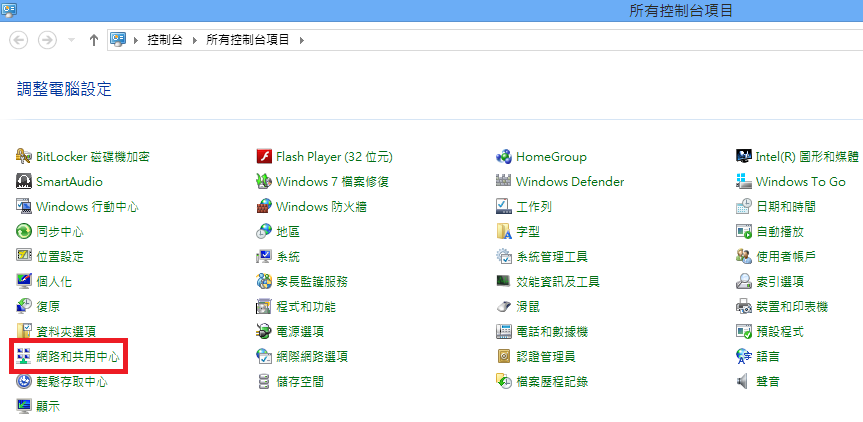The image size is (863, 422).
Task: Click the 使用者帳戶 people icon
Action: 744,256
